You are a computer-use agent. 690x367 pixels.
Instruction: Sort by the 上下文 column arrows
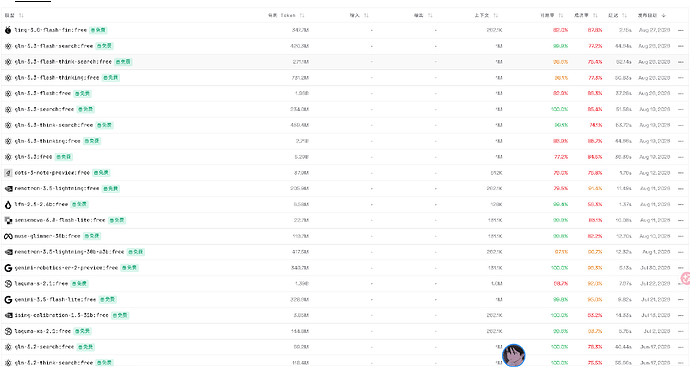495,15
